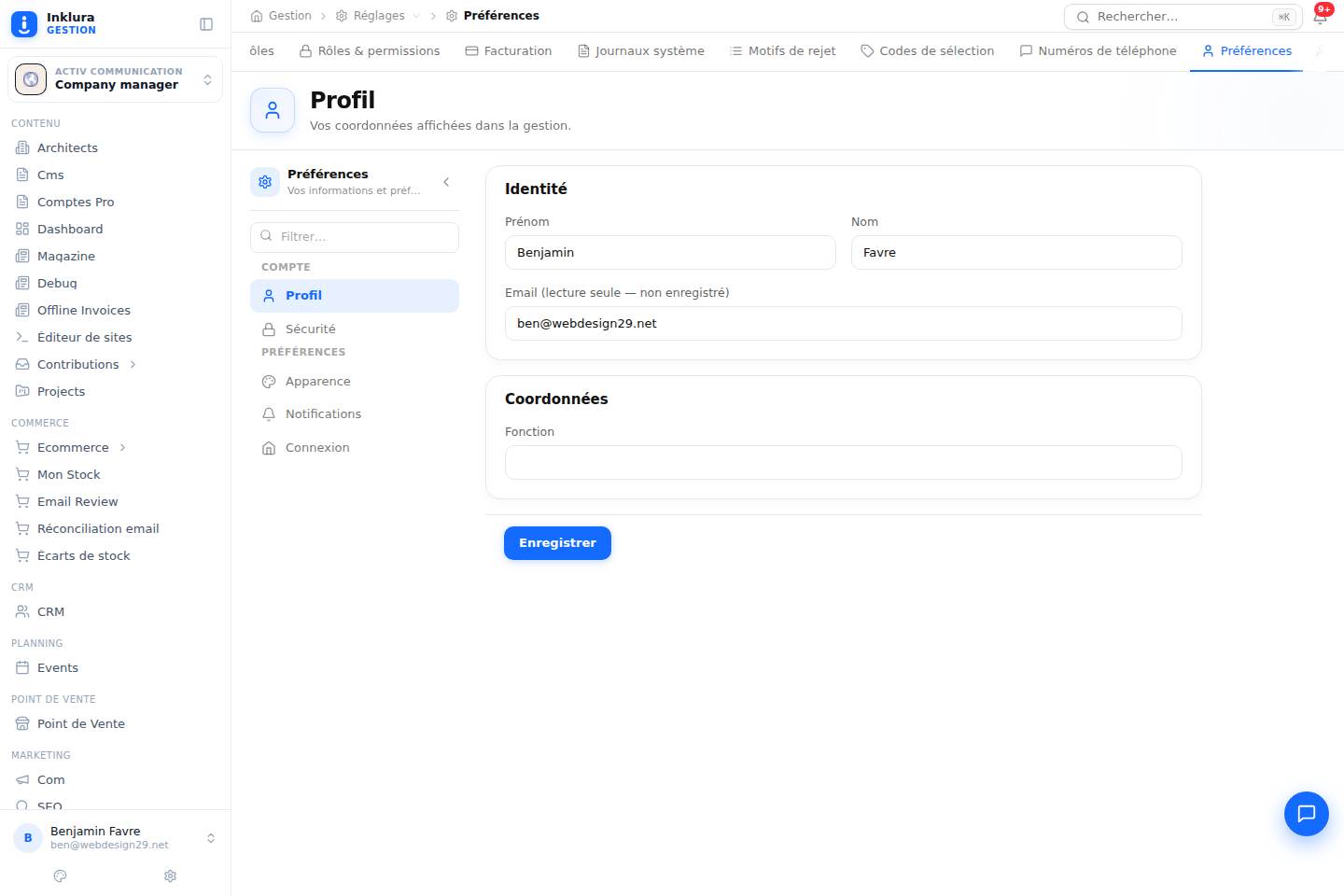Click the Inklura logo icon
Viewport: 1344px width, 896px height.
point(24,24)
